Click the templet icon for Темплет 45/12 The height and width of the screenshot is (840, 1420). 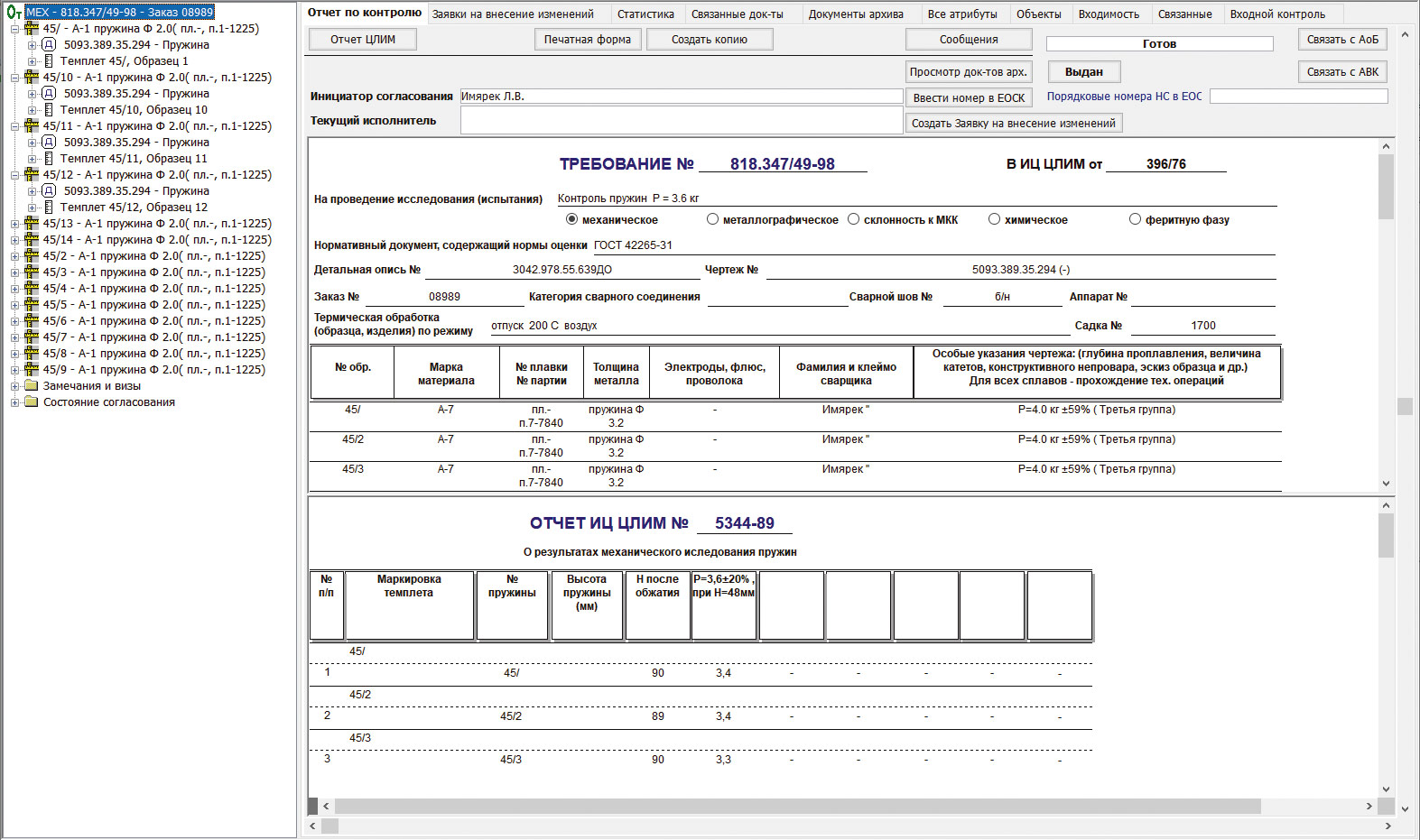click(49, 208)
